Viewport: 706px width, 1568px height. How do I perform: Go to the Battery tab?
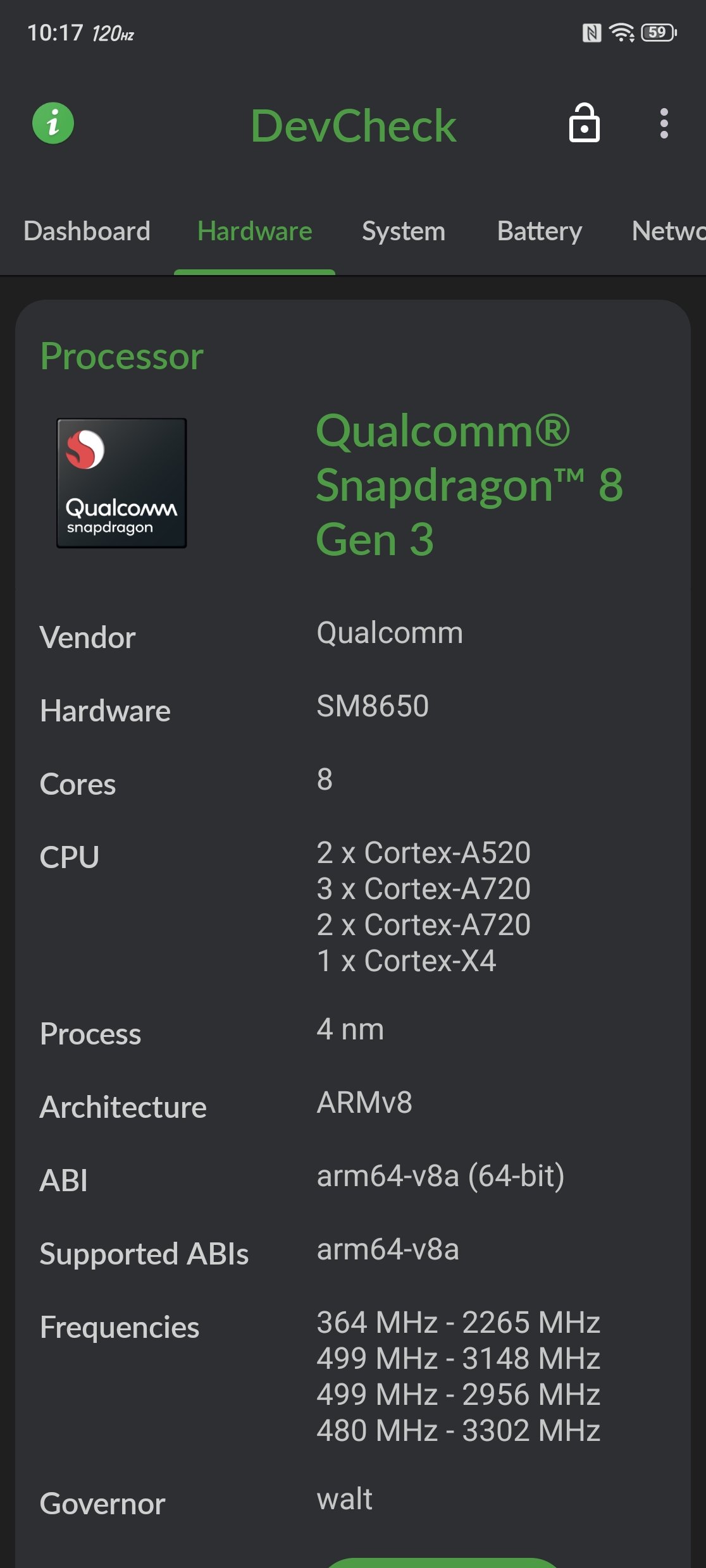[539, 231]
